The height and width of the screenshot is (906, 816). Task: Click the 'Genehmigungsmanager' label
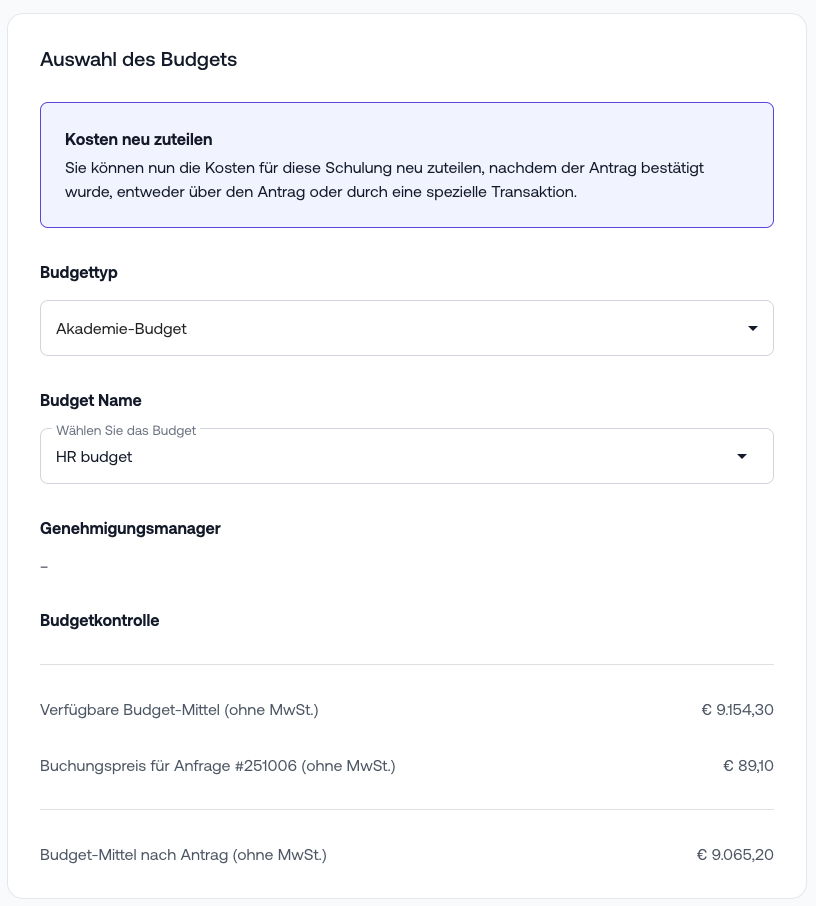(130, 528)
